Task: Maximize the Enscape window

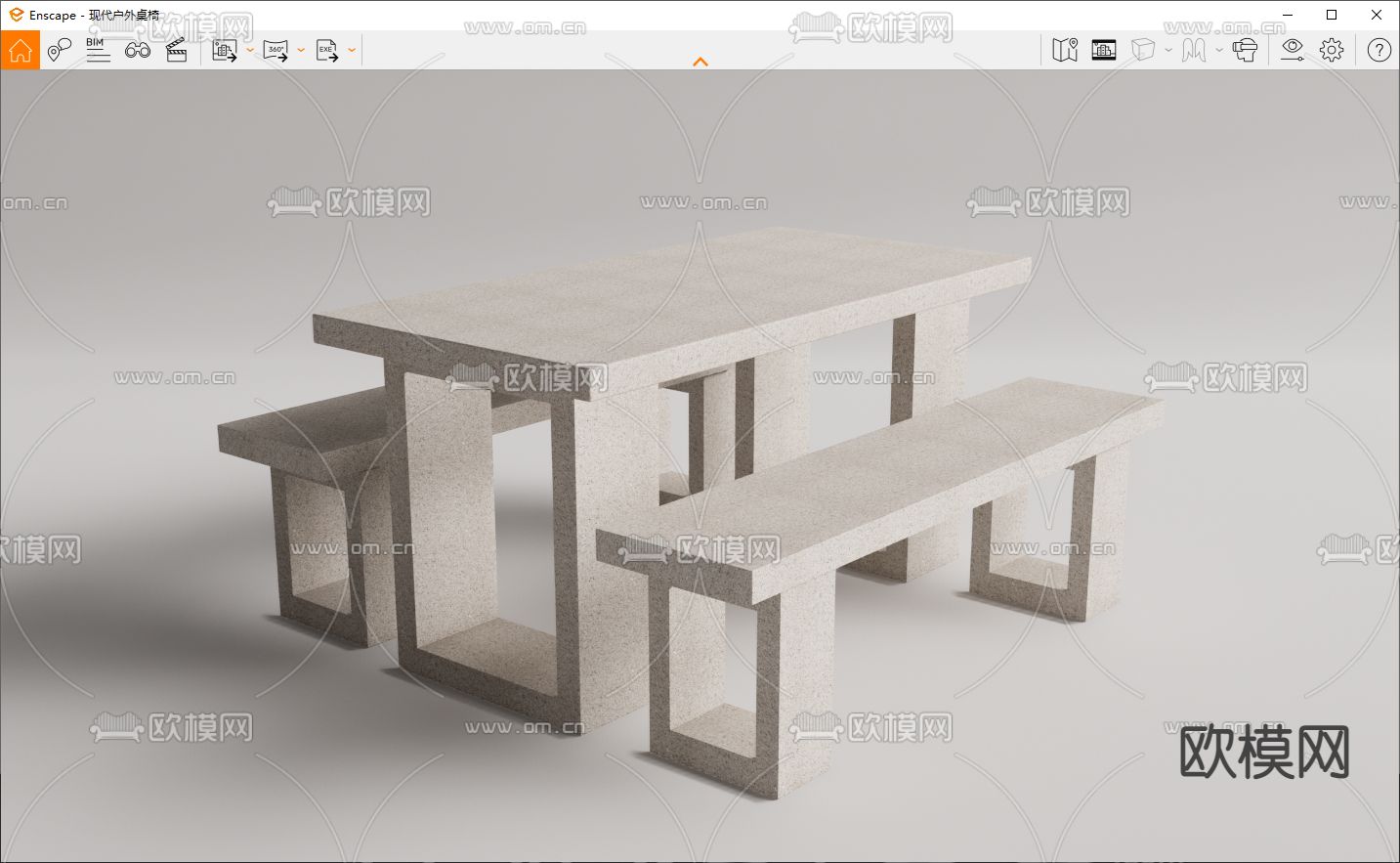Action: pyautogui.click(x=1332, y=15)
